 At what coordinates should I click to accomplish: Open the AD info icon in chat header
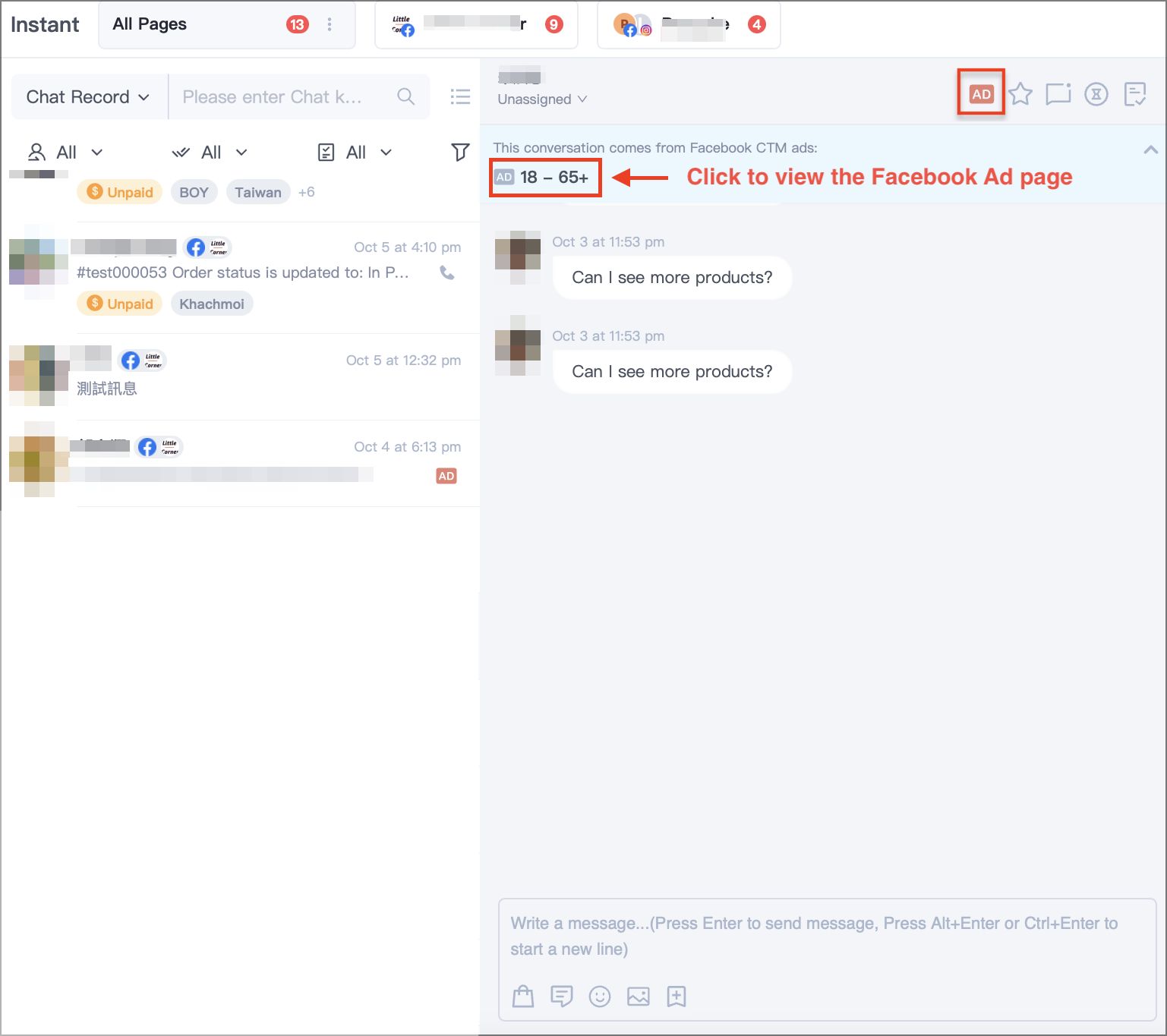[x=981, y=94]
